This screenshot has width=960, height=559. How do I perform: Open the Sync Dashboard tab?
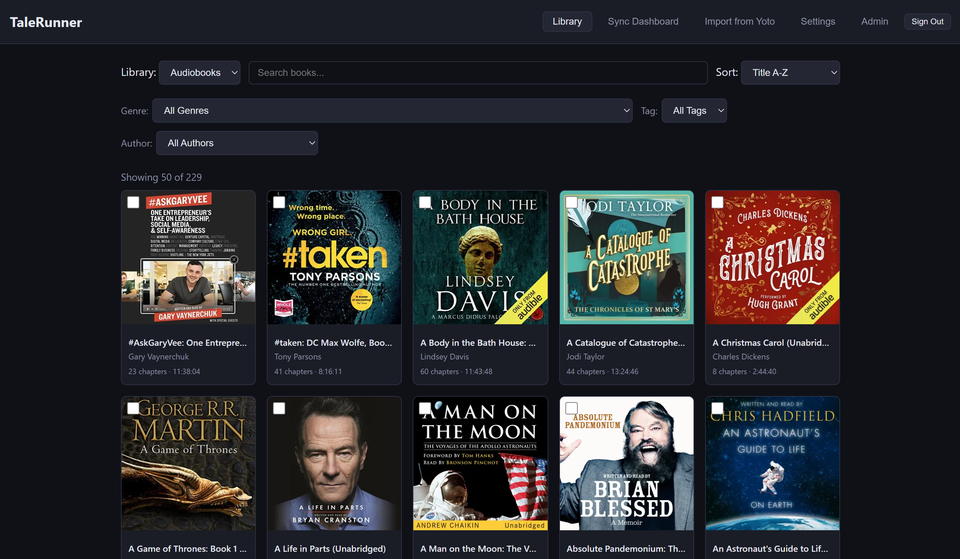pos(643,21)
